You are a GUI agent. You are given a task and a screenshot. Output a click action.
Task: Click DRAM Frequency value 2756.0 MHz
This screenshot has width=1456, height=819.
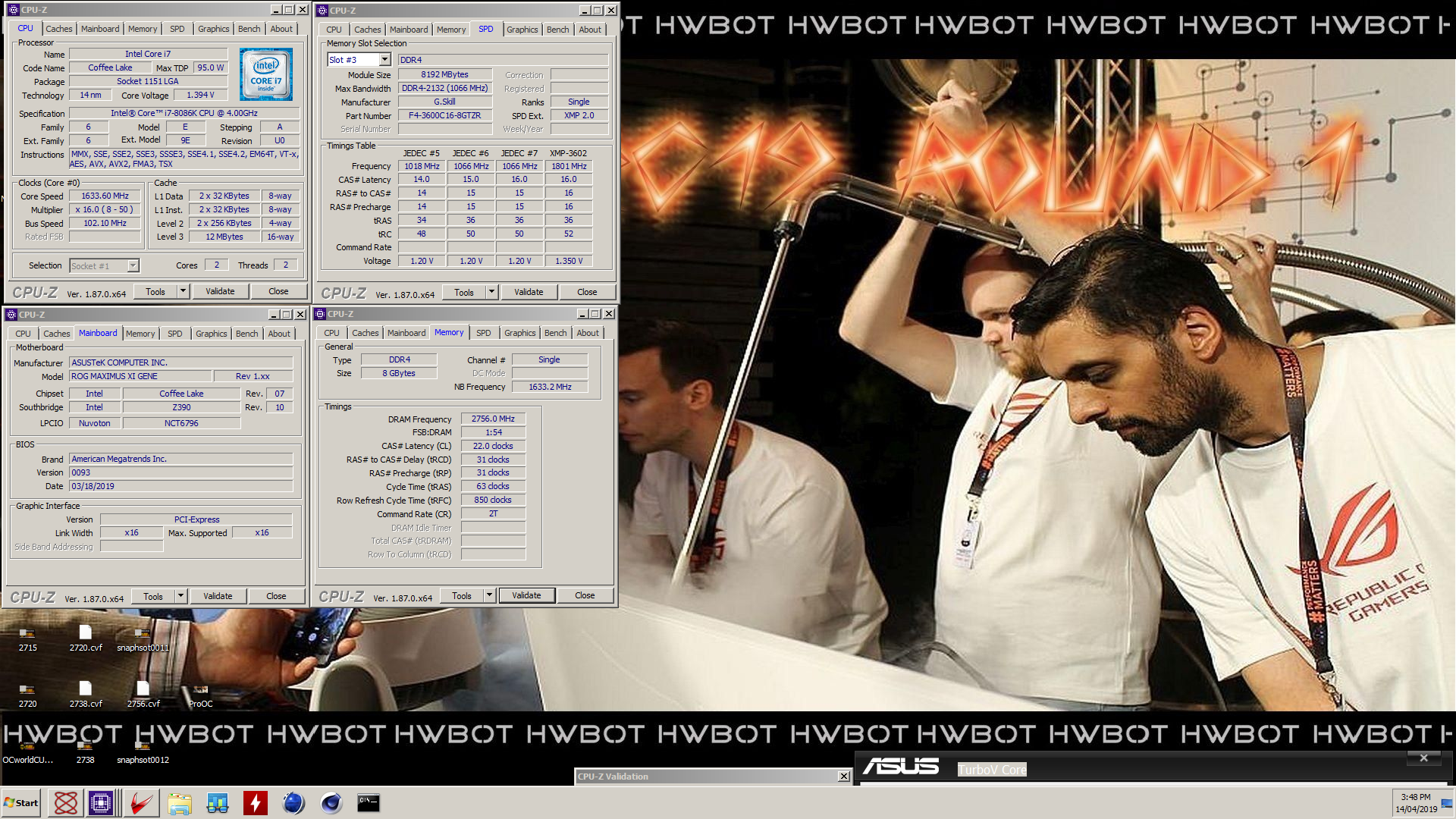point(493,419)
